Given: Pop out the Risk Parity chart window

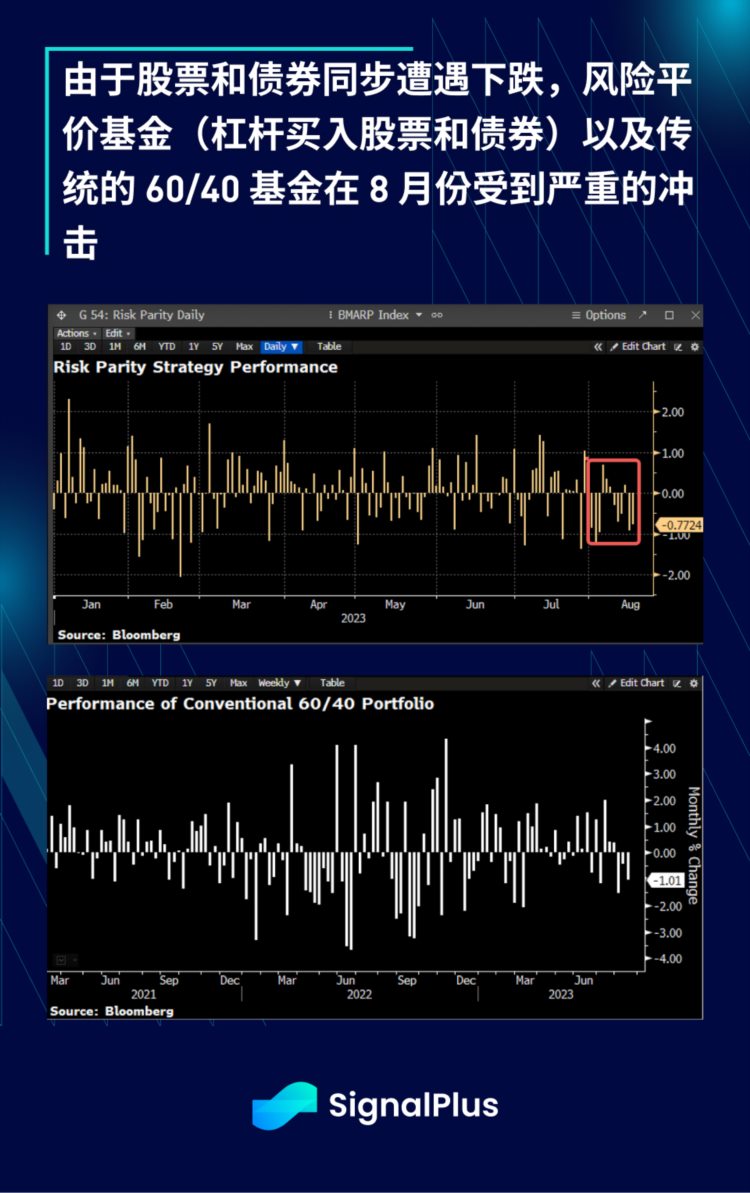Looking at the screenshot, I should point(643,315).
